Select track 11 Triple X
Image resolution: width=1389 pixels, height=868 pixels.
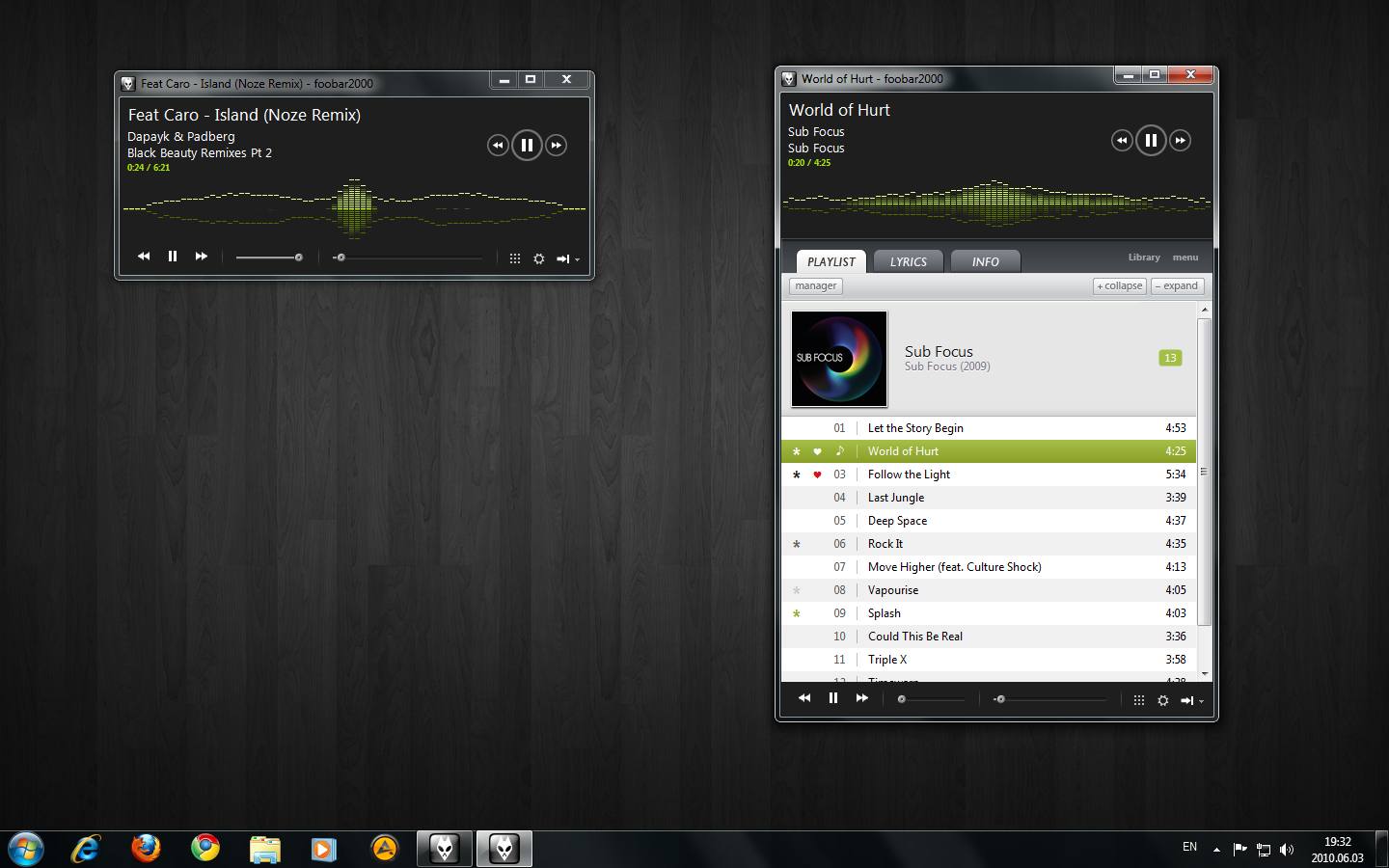tap(989, 660)
